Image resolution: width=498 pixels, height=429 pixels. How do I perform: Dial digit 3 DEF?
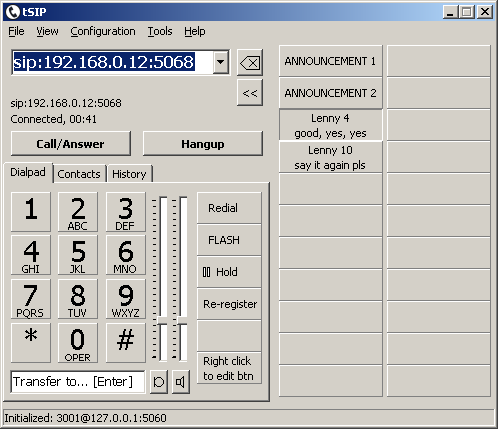pos(126,212)
